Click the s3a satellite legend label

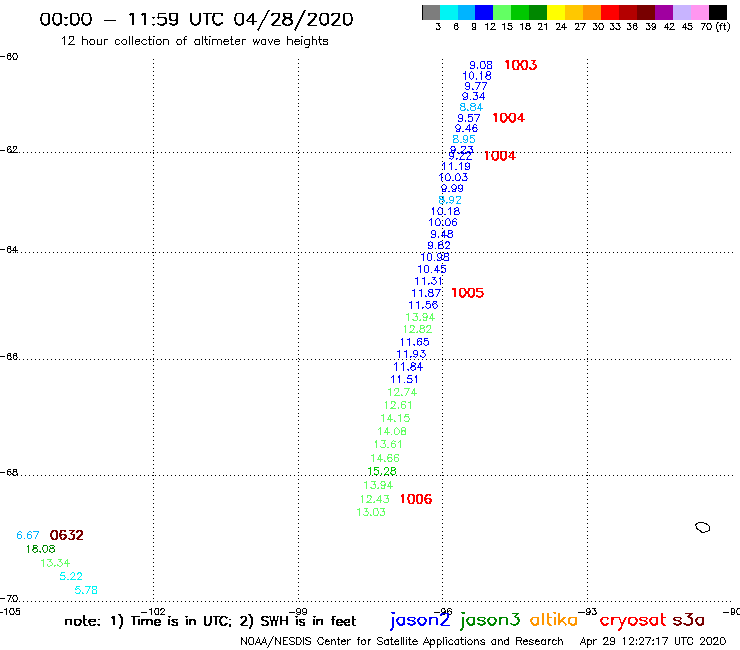689,621
